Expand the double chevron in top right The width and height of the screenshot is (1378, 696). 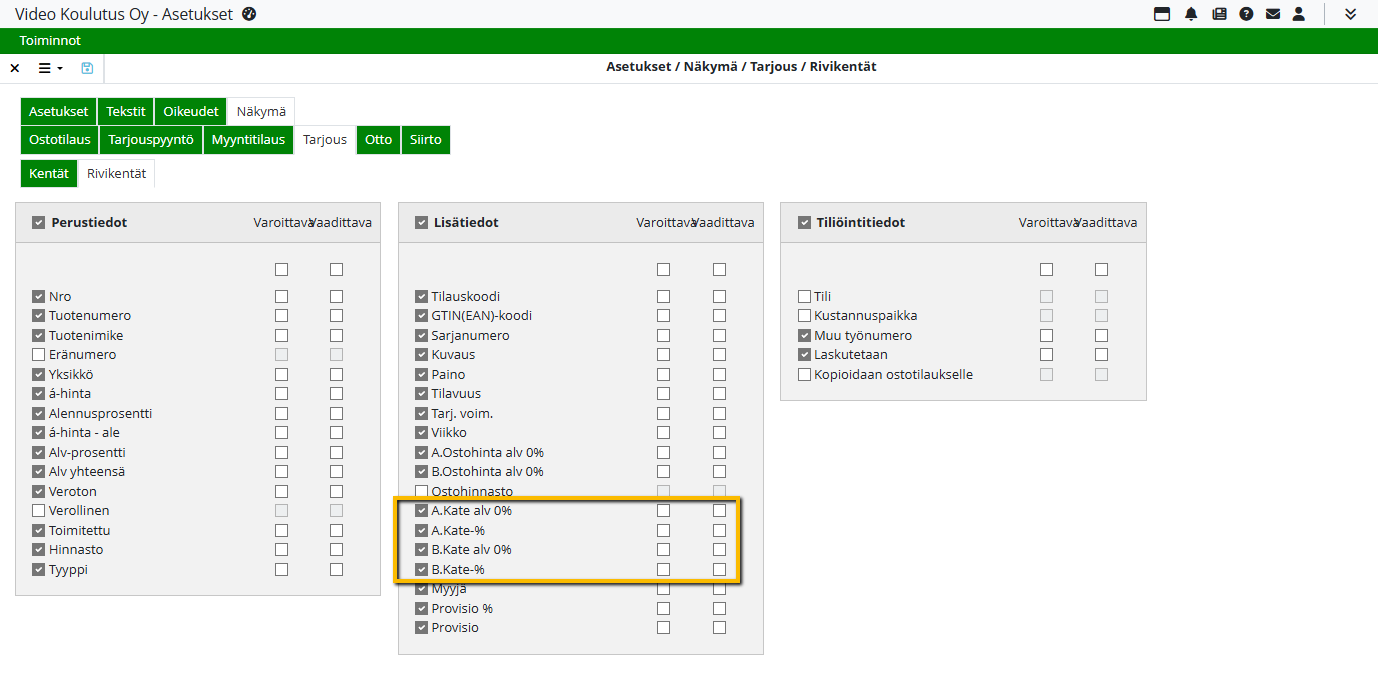[1350, 14]
